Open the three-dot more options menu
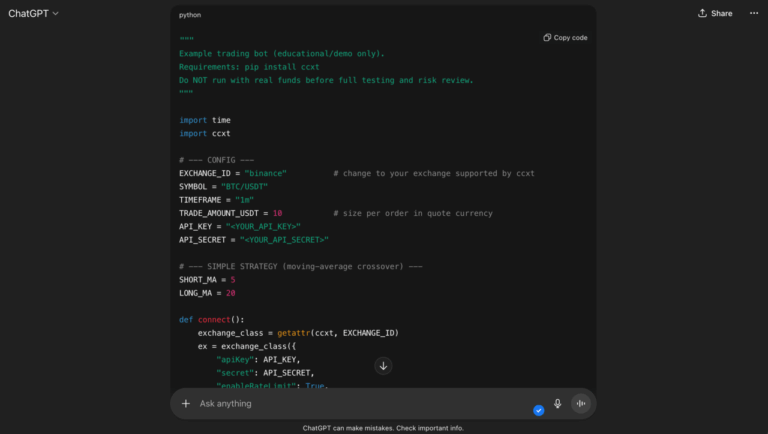This screenshot has width=768, height=434. coord(753,13)
